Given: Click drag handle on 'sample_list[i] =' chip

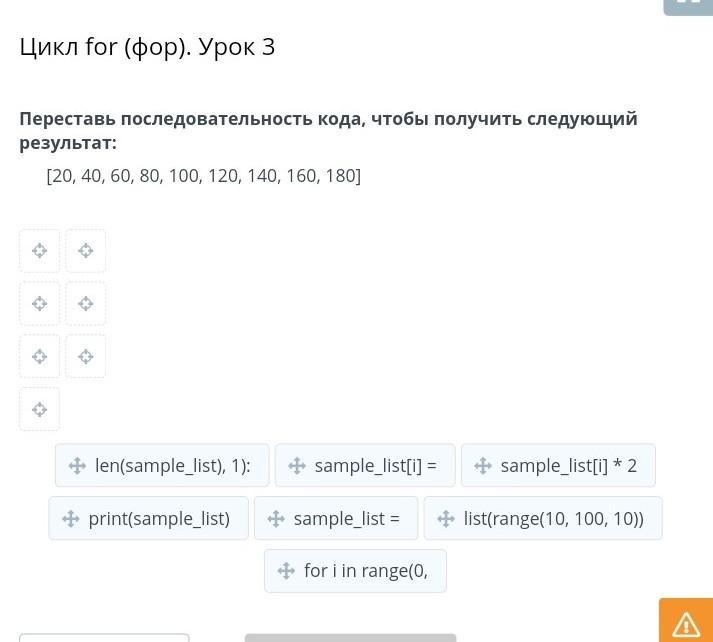Looking at the screenshot, I should [297, 466].
